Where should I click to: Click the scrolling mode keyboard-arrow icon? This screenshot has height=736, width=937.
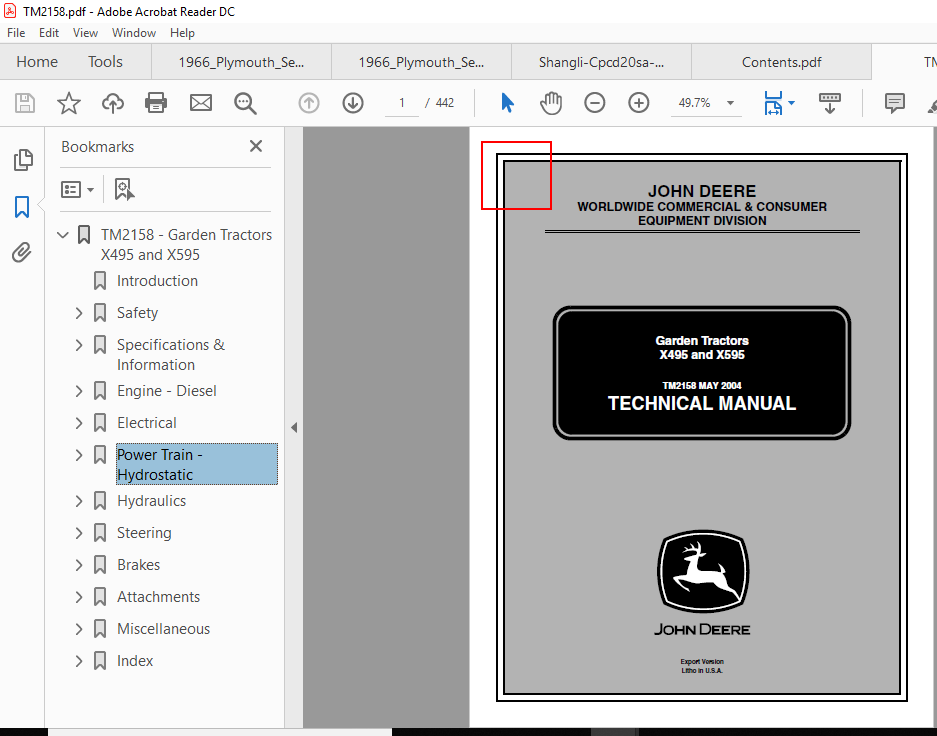[829, 103]
